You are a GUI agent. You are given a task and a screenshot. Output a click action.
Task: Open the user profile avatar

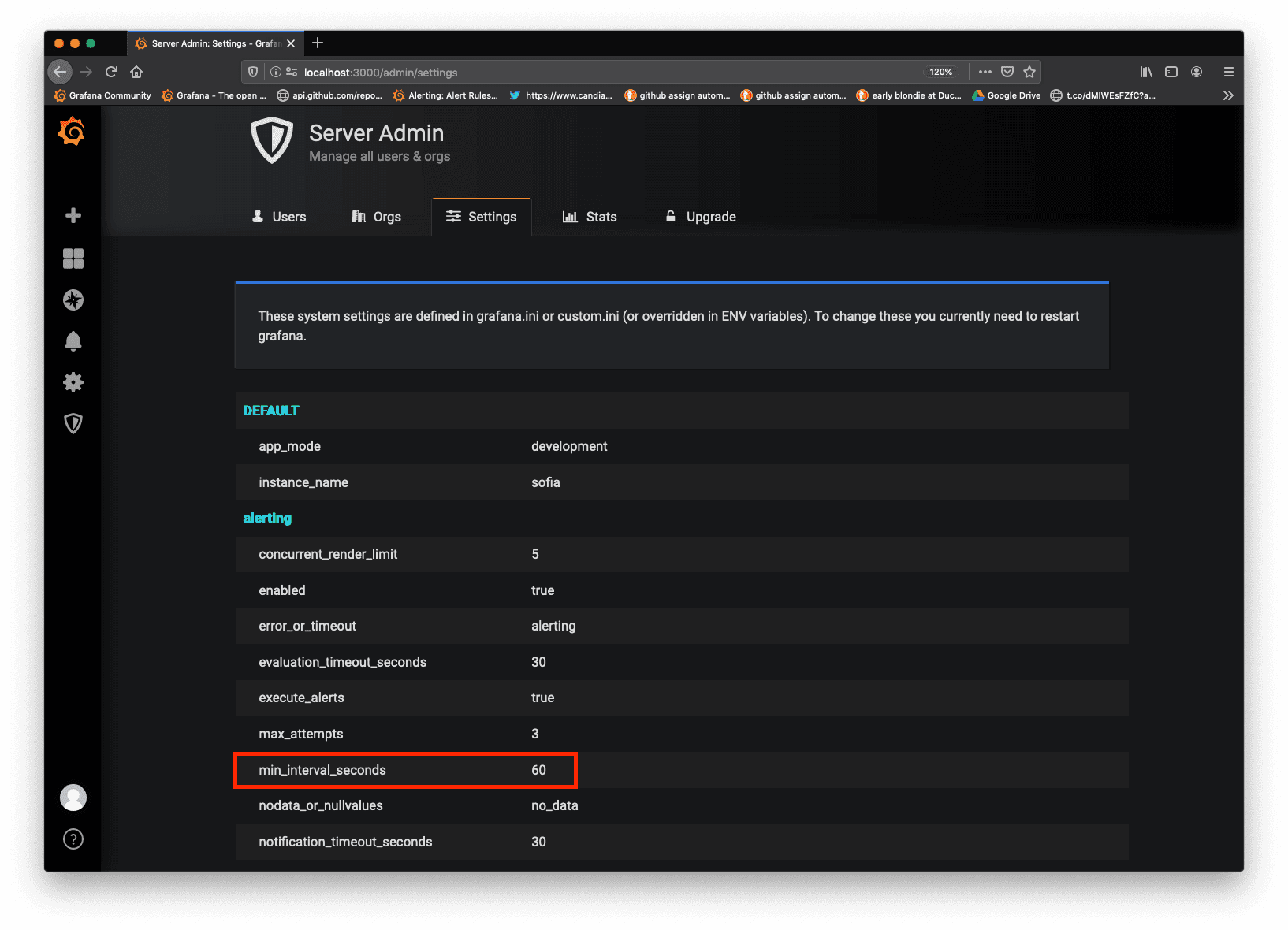coord(73,797)
